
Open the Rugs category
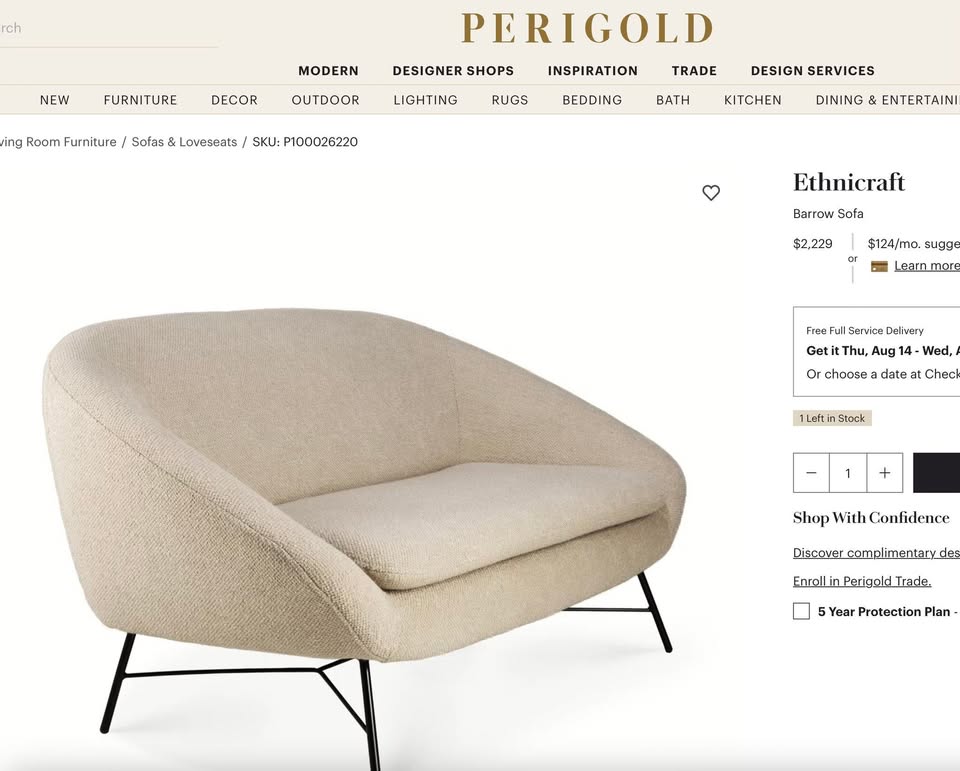tap(510, 100)
